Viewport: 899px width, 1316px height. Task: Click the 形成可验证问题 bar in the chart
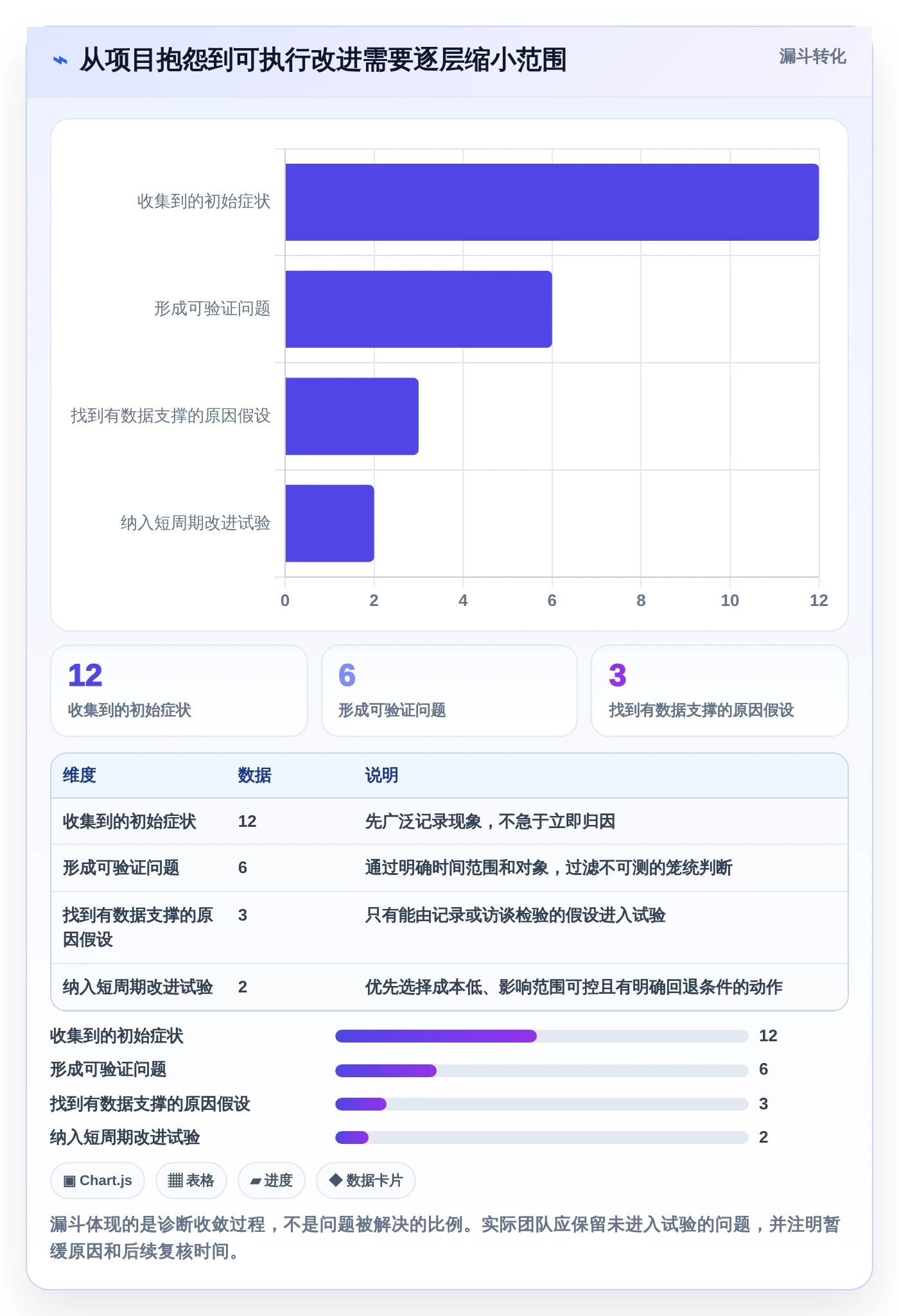(419, 309)
